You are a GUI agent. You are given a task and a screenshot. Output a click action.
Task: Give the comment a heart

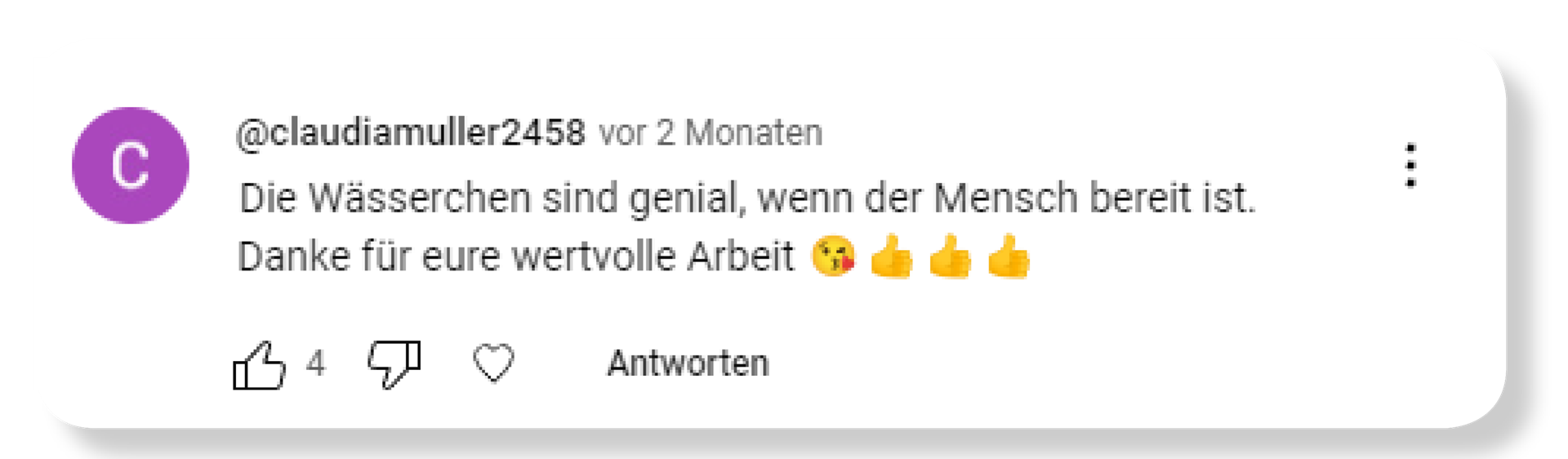click(493, 363)
